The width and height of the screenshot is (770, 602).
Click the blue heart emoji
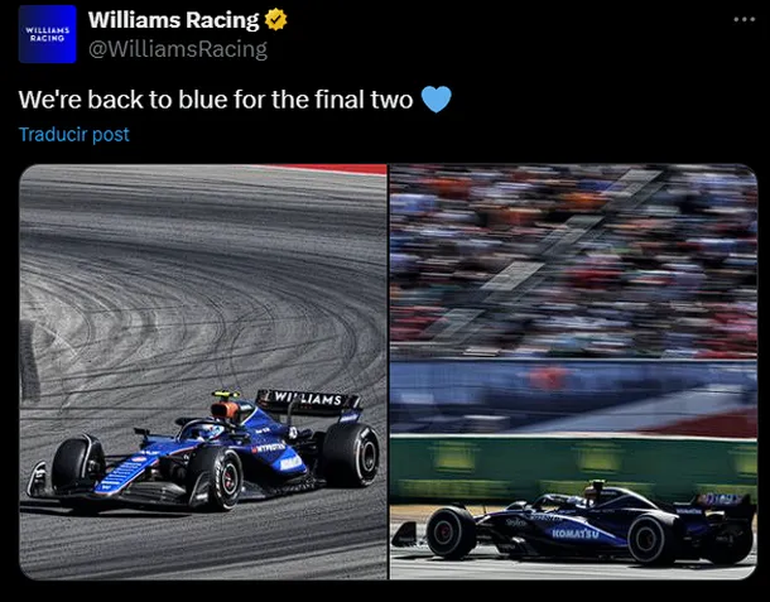(x=436, y=99)
